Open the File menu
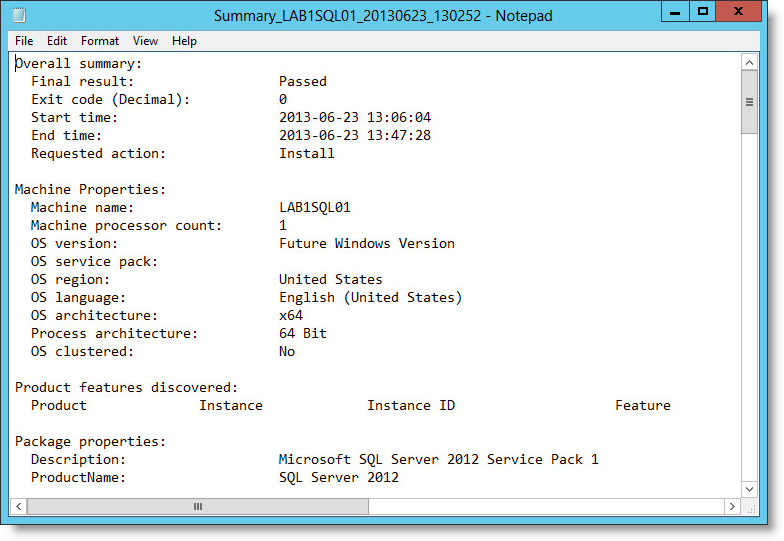Viewport: 784px width, 541px height. tap(24, 41)
